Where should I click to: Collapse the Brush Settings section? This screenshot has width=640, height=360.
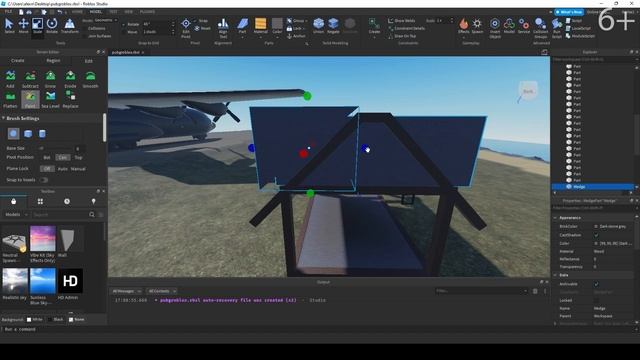tap(3, 118)
